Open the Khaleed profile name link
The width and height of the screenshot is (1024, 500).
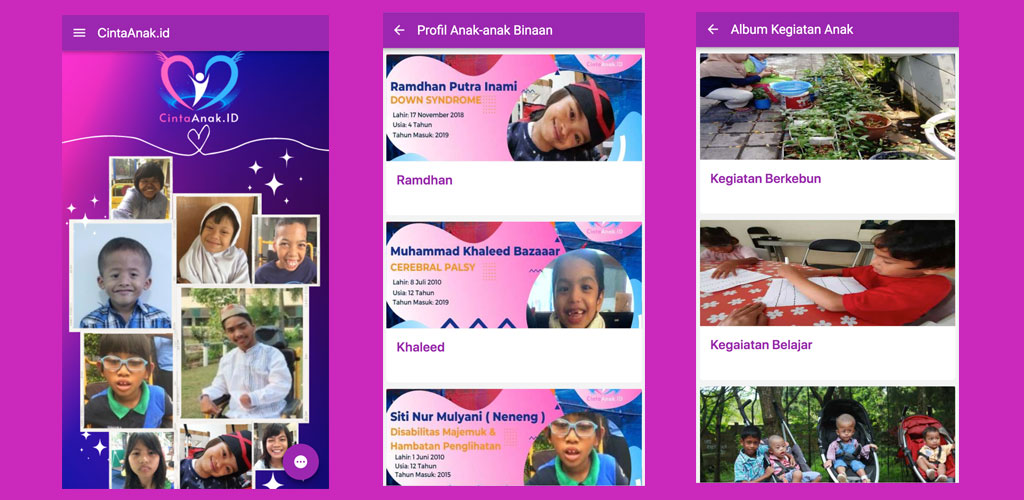click(421, 347)
